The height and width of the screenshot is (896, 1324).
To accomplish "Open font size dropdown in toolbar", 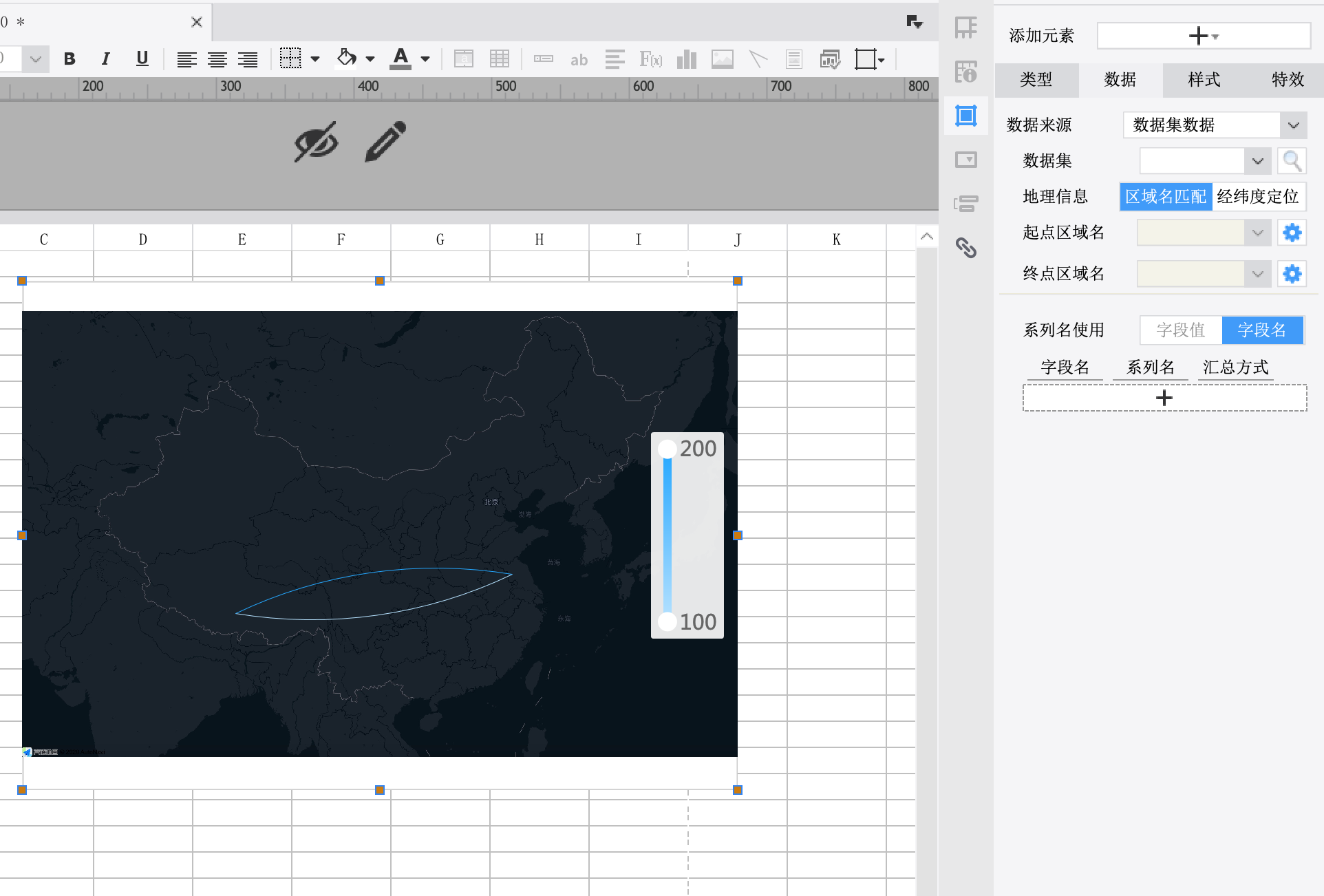I will 35,59.
